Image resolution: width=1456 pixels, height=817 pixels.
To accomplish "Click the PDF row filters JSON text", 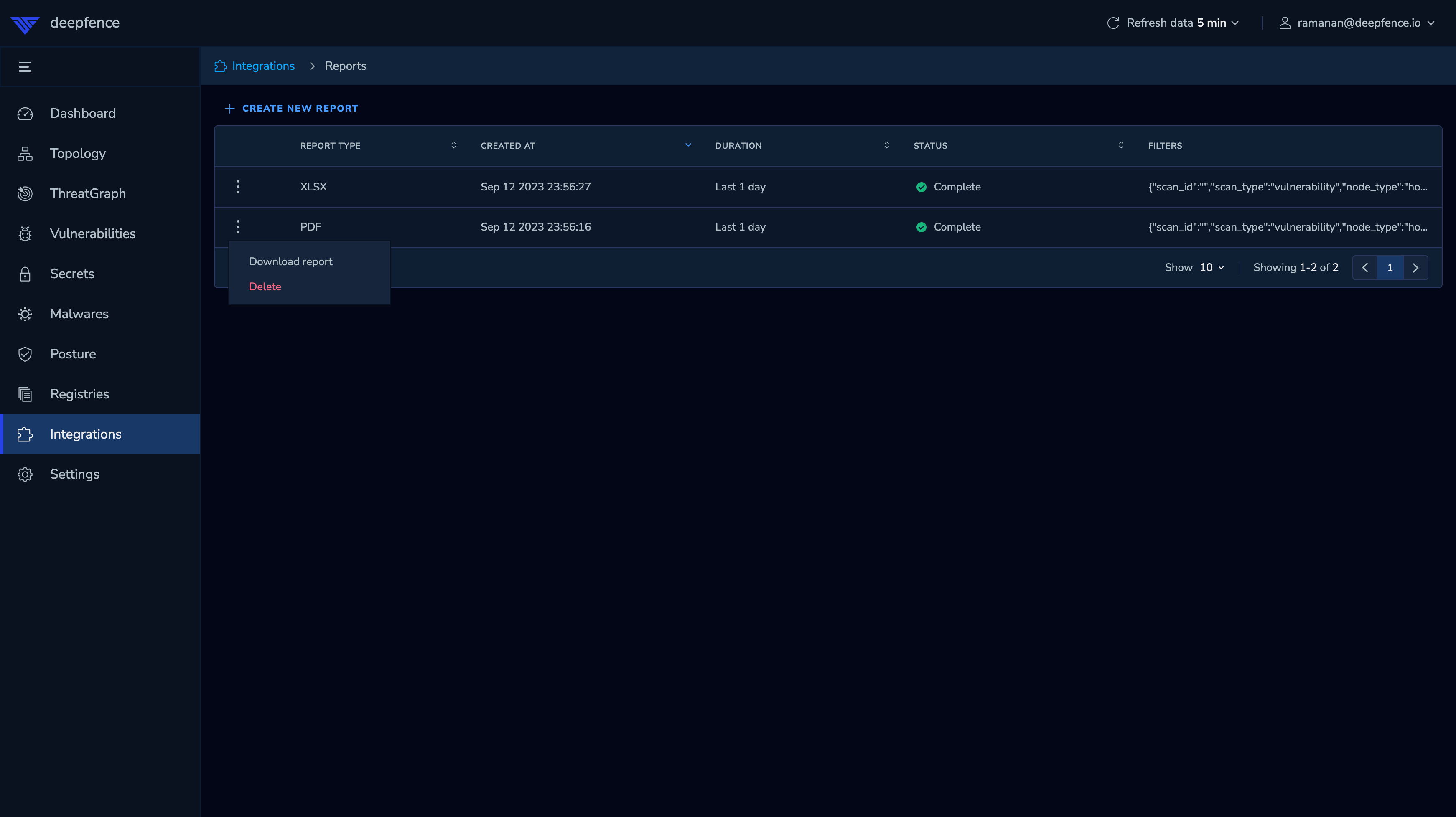I will coord(1288,227).
